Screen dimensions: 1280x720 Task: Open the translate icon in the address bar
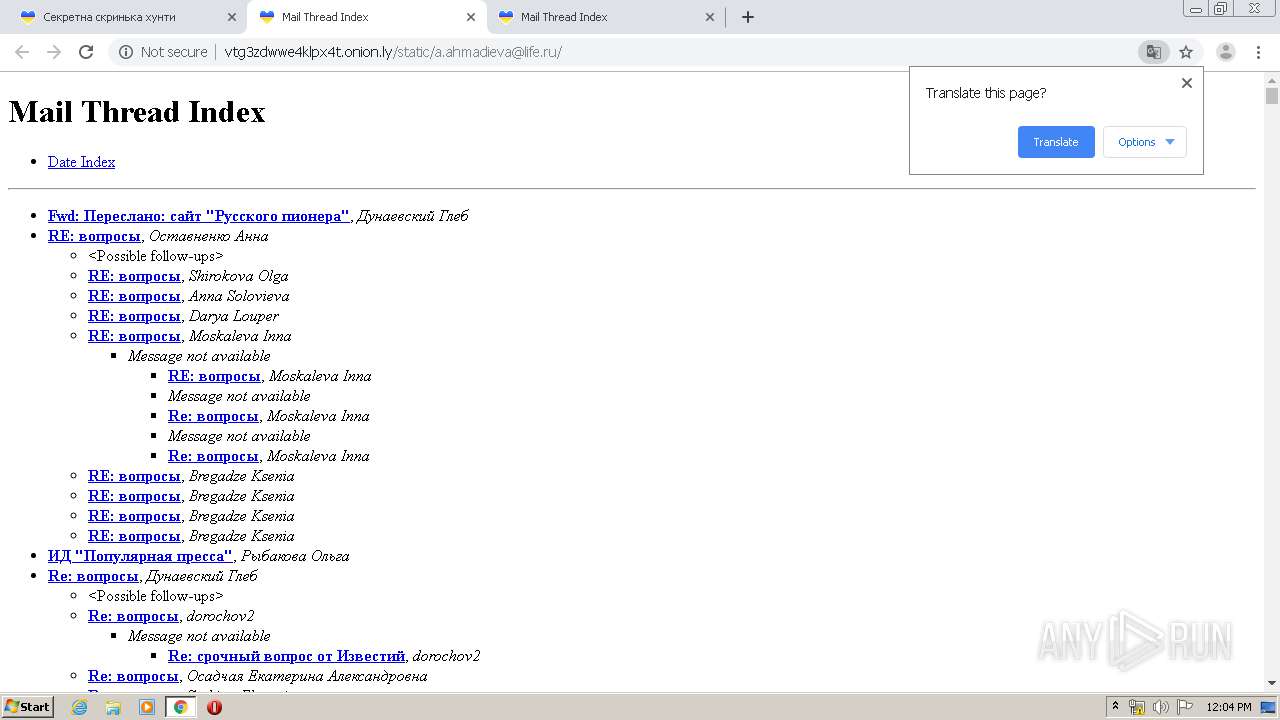pyautogui.click(x=1153, y=52)
